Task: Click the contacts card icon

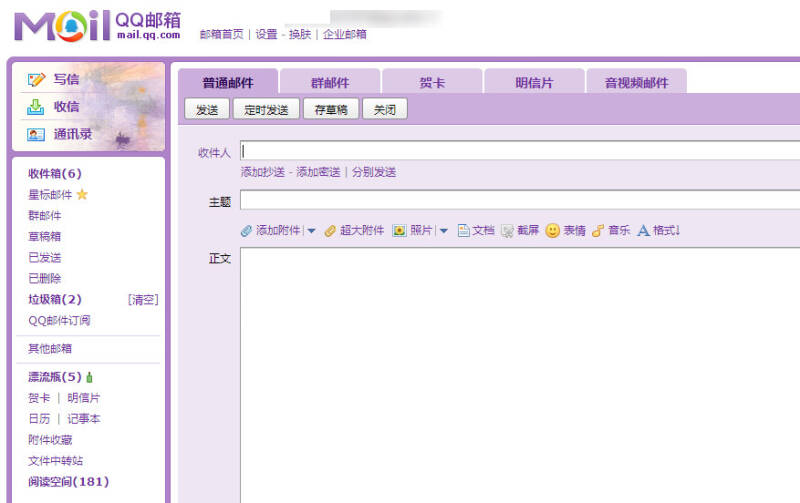Action: (x=36, y=135)
